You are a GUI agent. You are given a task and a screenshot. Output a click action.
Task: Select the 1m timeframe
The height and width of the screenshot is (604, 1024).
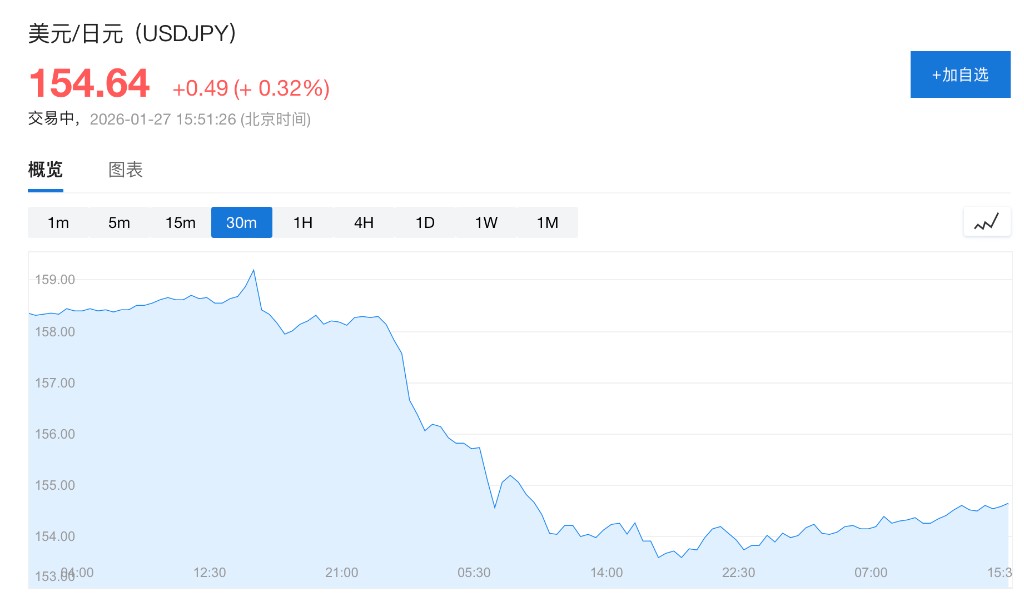(58, 222)
